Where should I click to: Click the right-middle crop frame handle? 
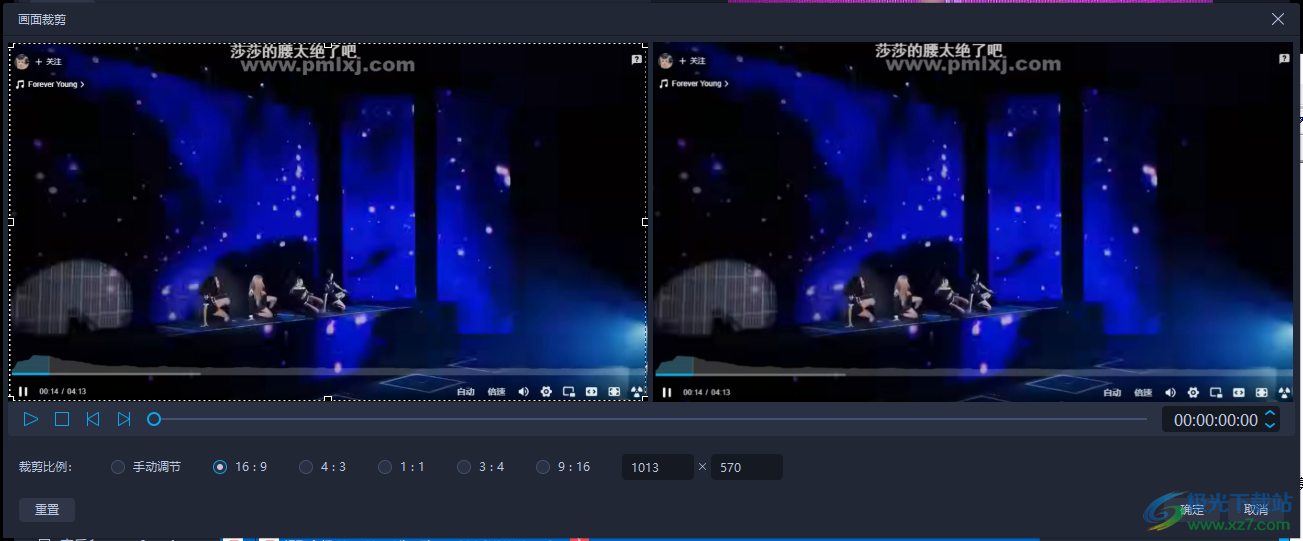pyautogui.click(x=645, y=222)
